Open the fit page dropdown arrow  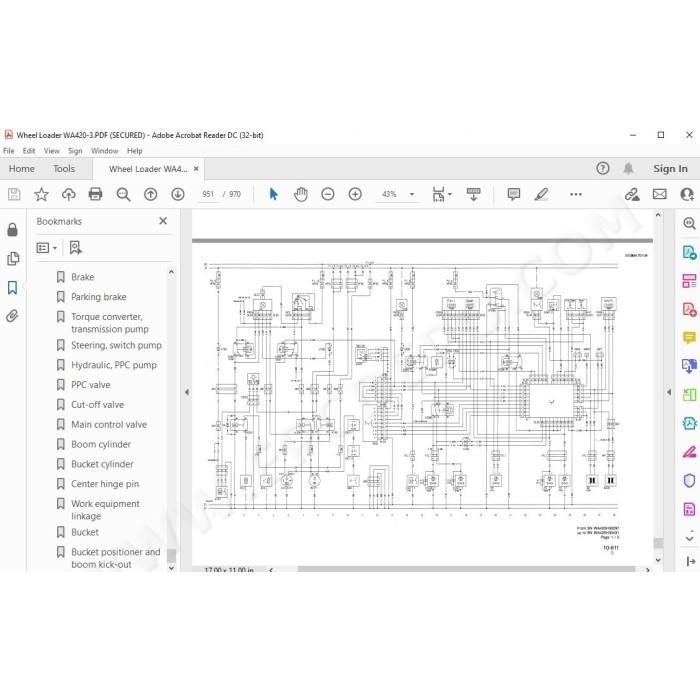click(x=450, y=194)
